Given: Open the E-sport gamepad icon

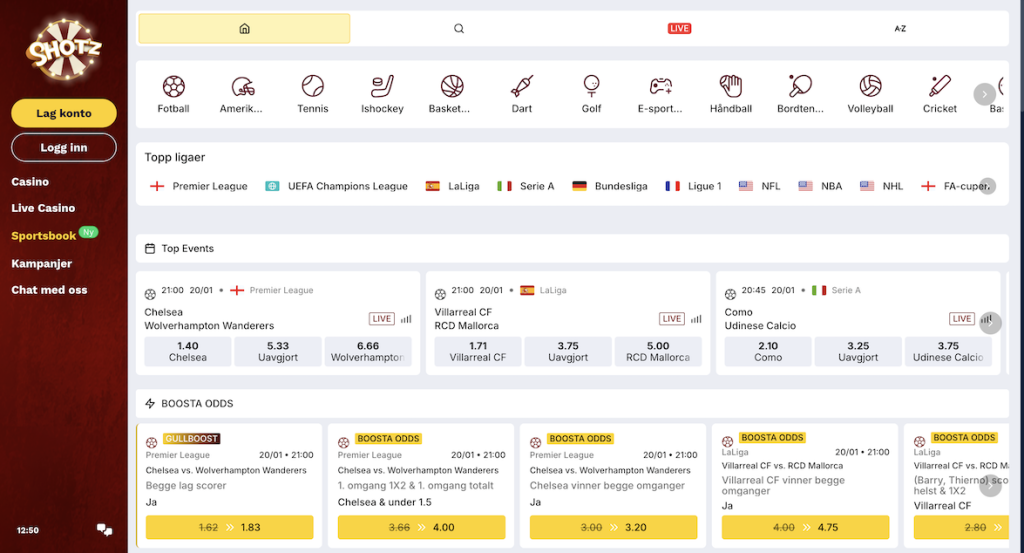Looking at the screenshot, I should [x=661, y=86].
